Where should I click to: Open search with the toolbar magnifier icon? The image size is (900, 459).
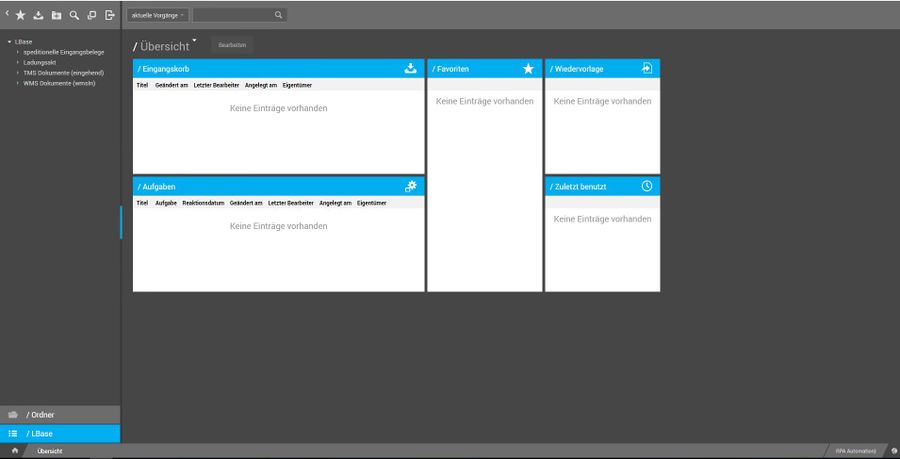coord(74,15)
